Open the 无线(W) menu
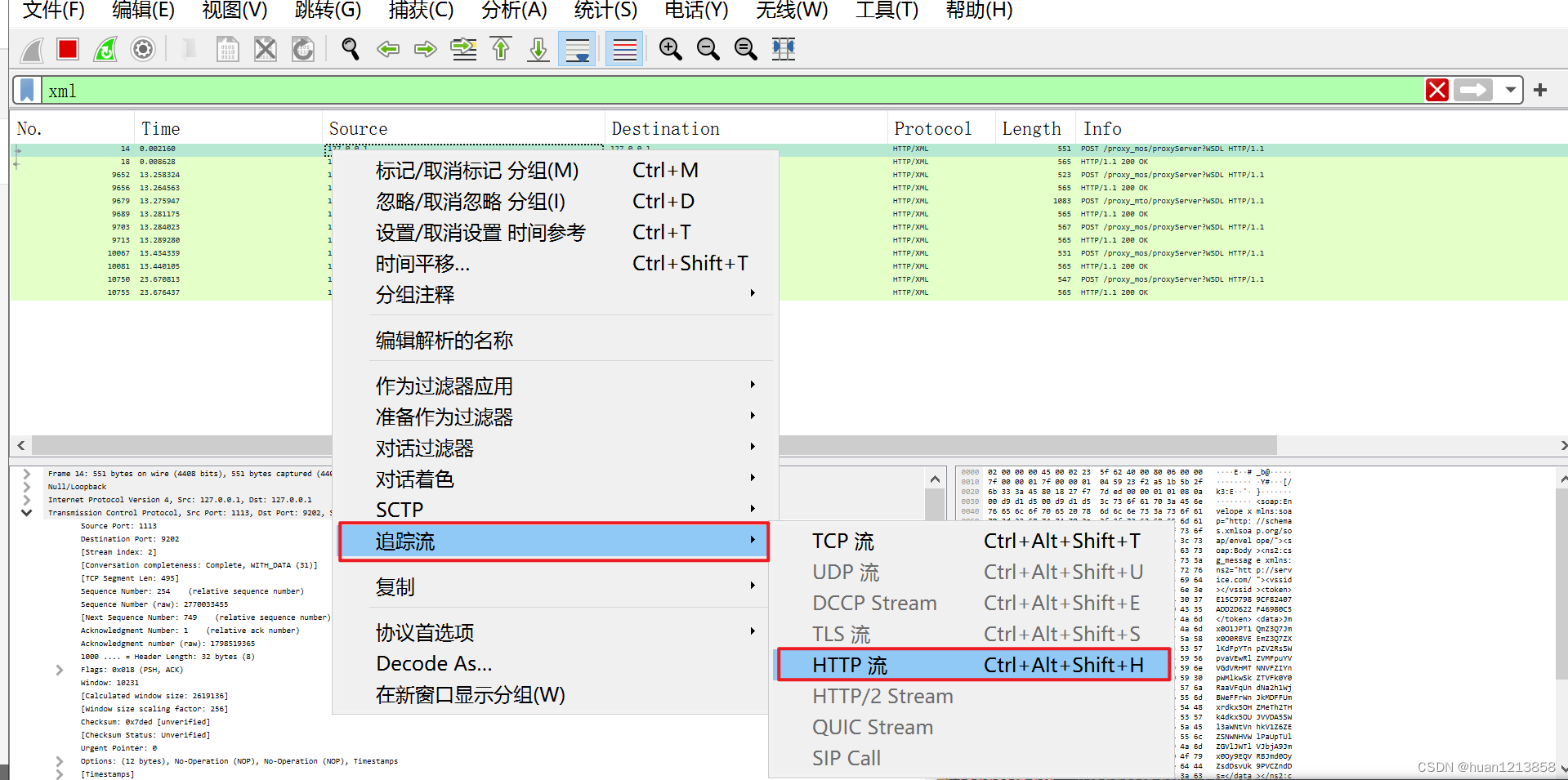 tap(792, 10)
